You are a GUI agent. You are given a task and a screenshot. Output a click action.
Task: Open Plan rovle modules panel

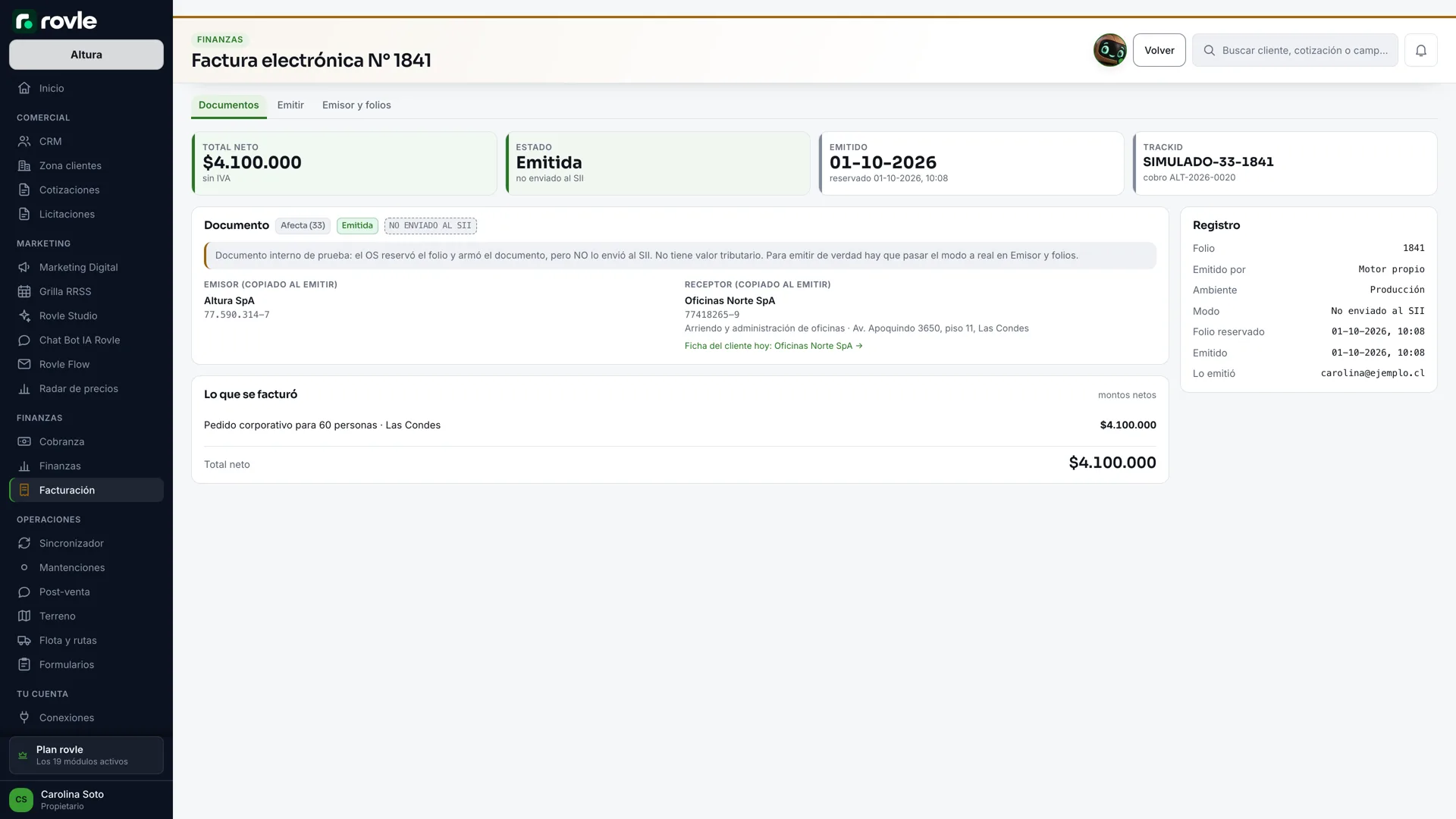[x=86, y=755]
